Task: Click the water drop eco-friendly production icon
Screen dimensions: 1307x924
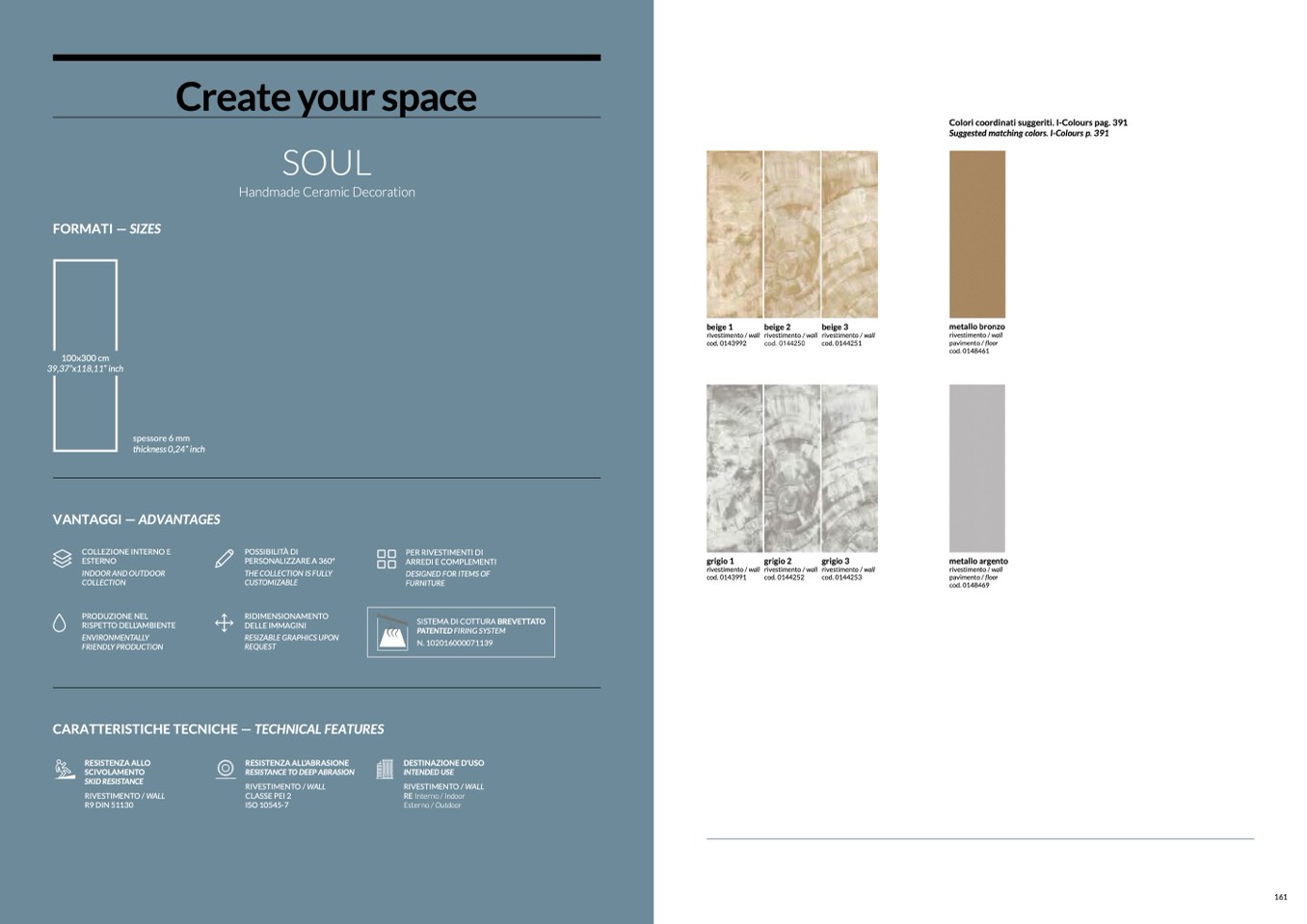Action: 60,623
